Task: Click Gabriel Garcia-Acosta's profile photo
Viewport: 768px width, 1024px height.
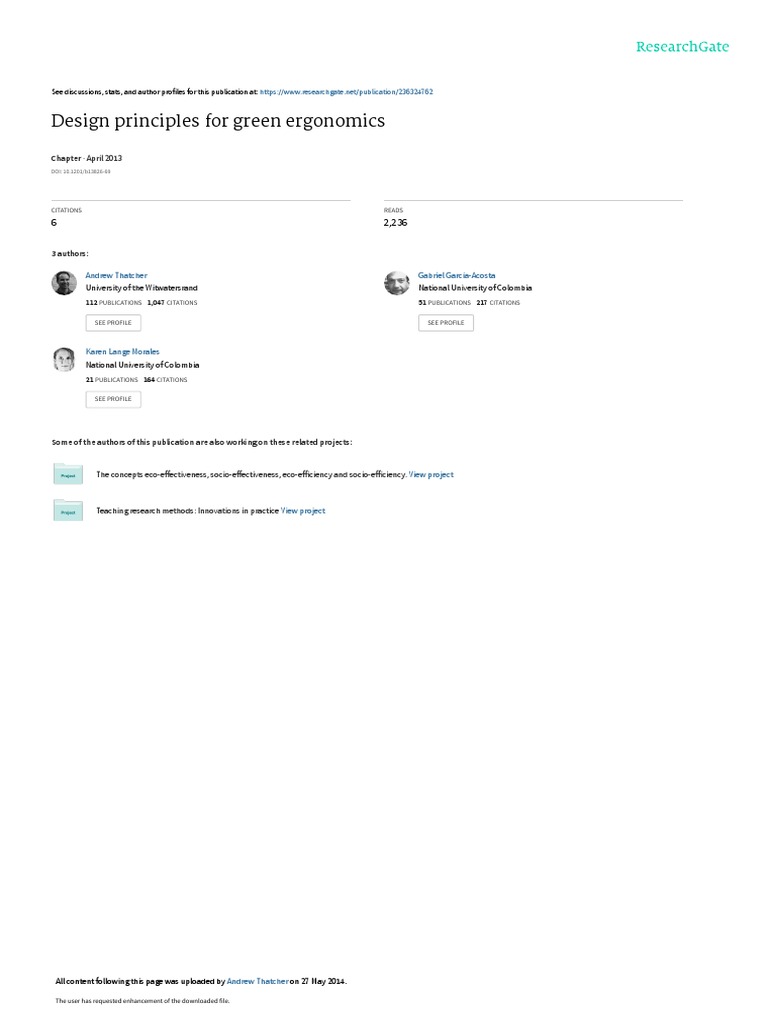Action: tap(396, 283)
